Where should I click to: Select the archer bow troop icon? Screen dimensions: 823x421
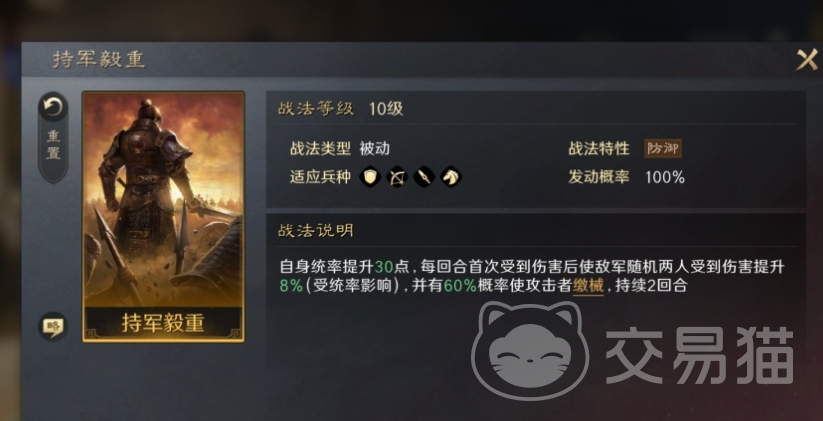[x=397, y=177]
